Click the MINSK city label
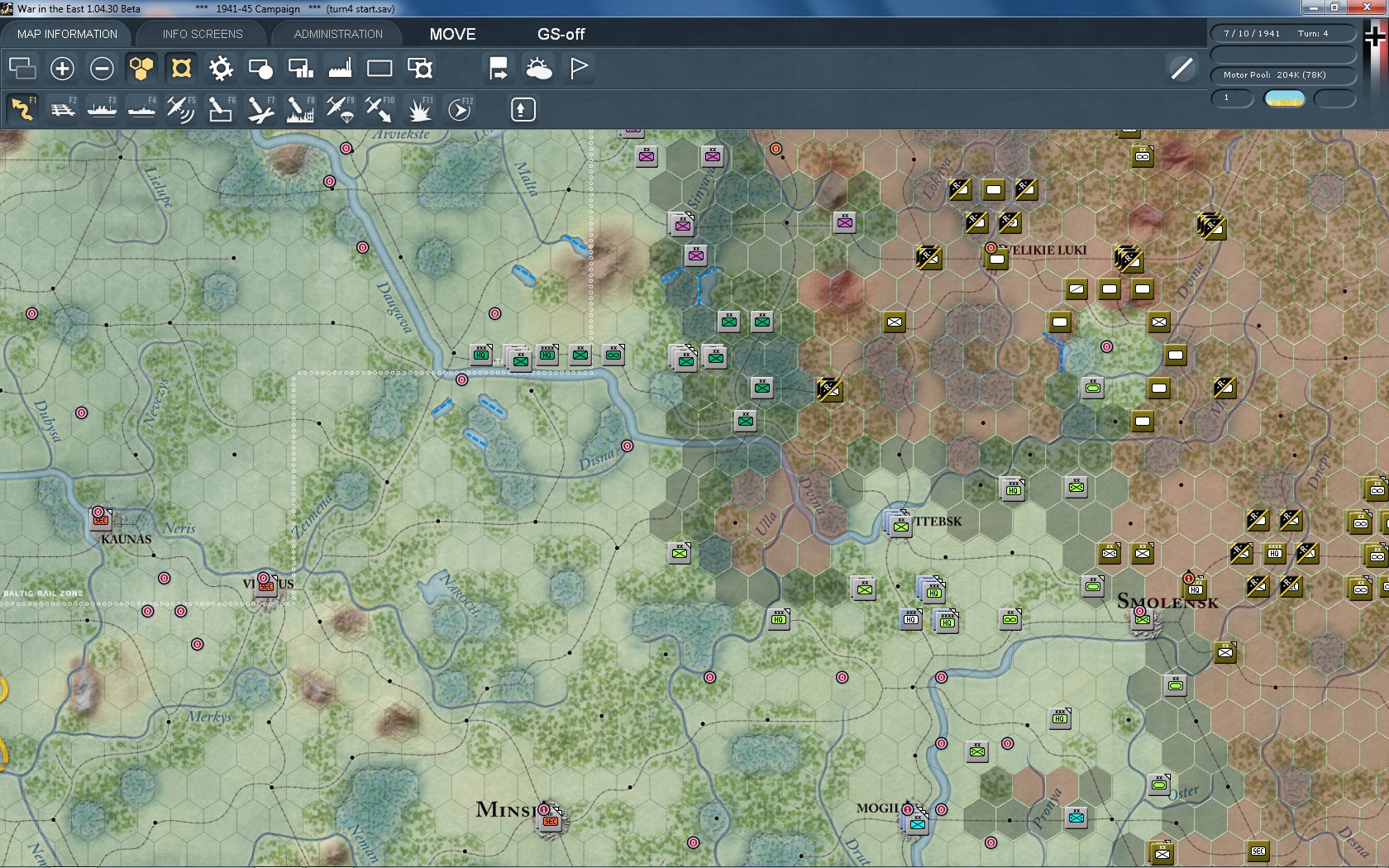Screen dimensions: 1389x868 (507, 809)
